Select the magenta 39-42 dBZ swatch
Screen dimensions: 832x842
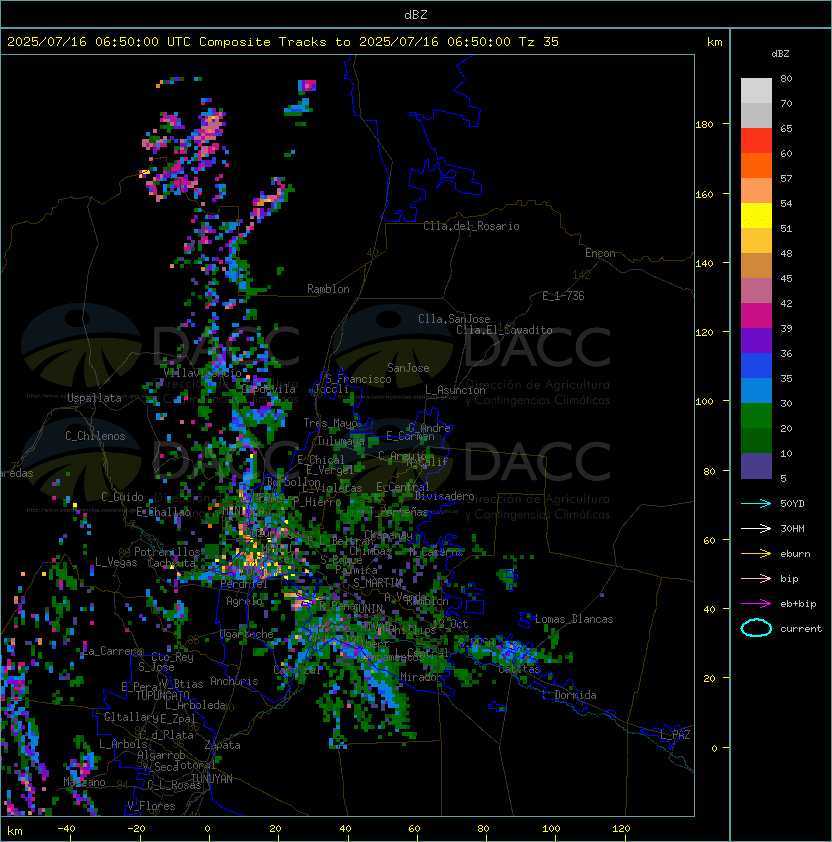(x=756, y=316)
